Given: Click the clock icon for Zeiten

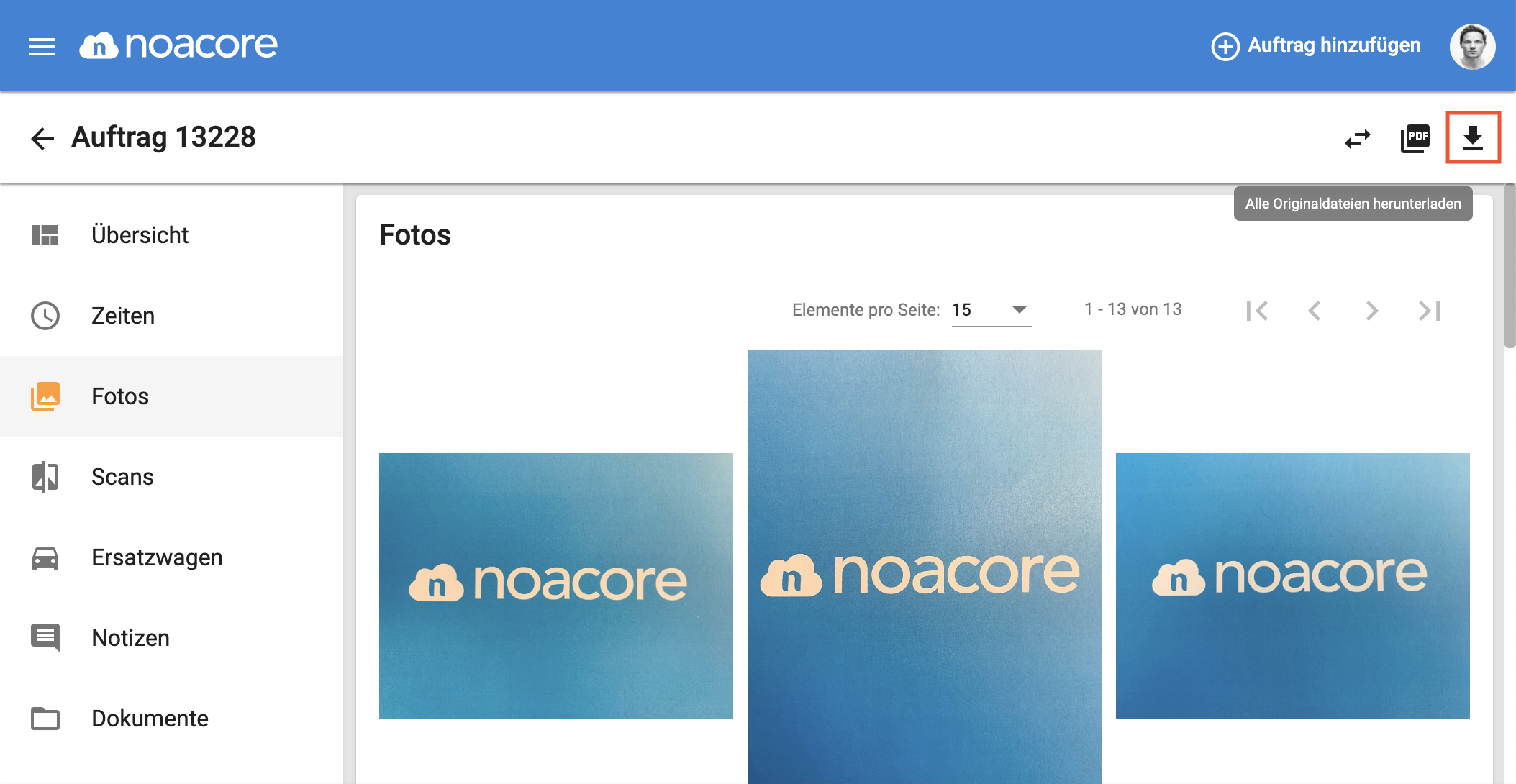Looking at the screenshot, I should tap(45, 316).
